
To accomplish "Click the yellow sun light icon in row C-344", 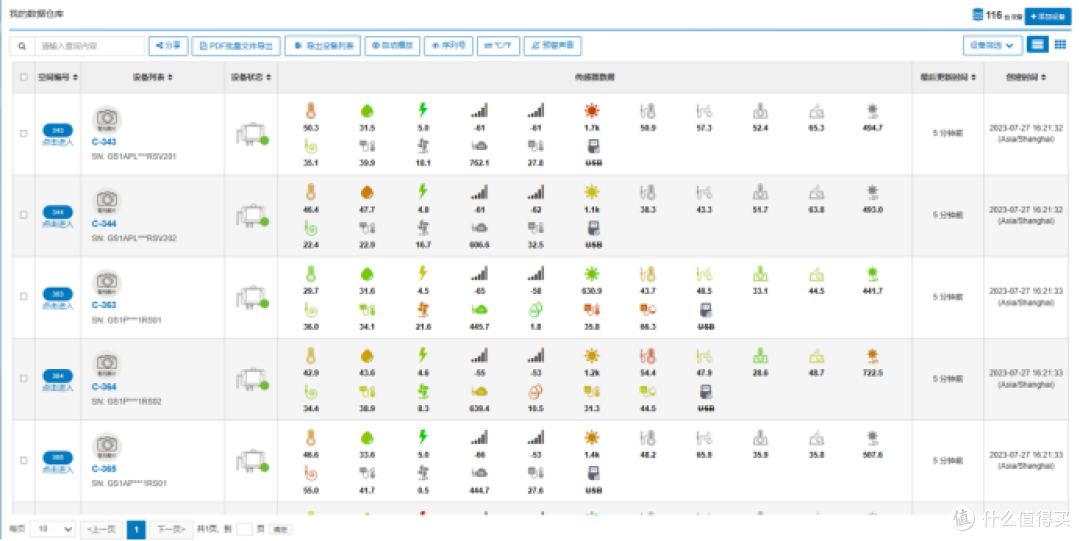I will coord(592,192).
